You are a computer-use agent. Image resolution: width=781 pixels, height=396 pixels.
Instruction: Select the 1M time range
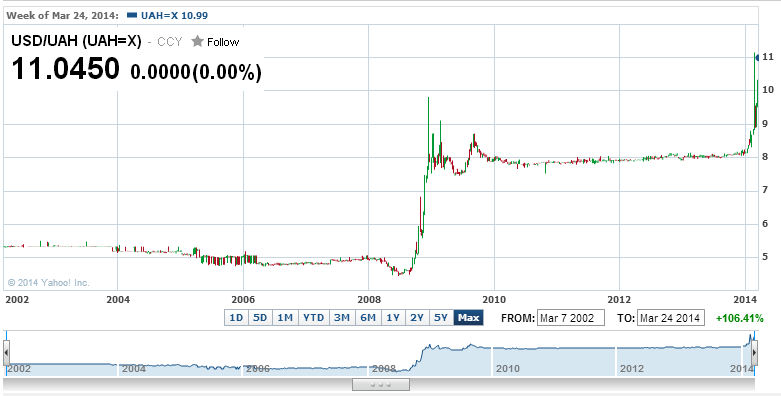point(285,317)
